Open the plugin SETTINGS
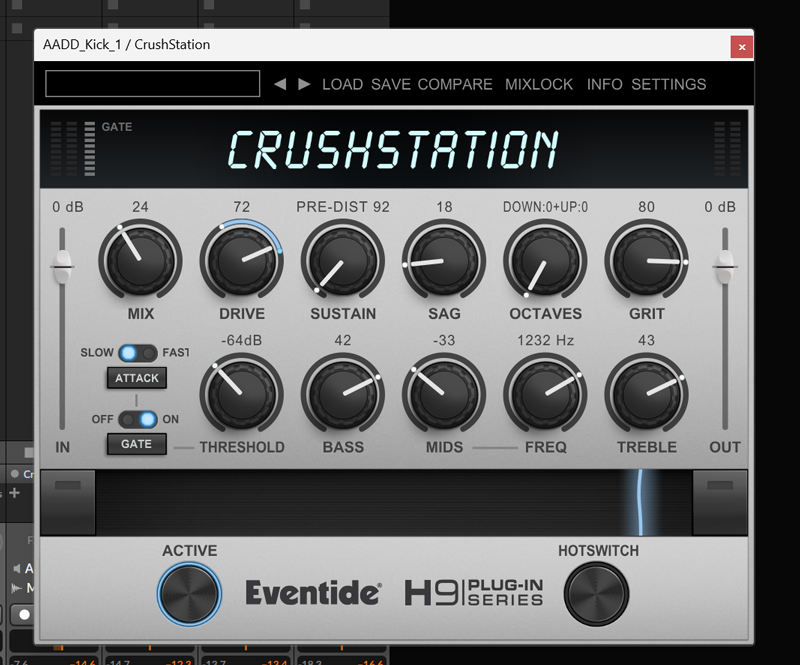This screenshot has width=800, height=665. click(x=668, y=84)
